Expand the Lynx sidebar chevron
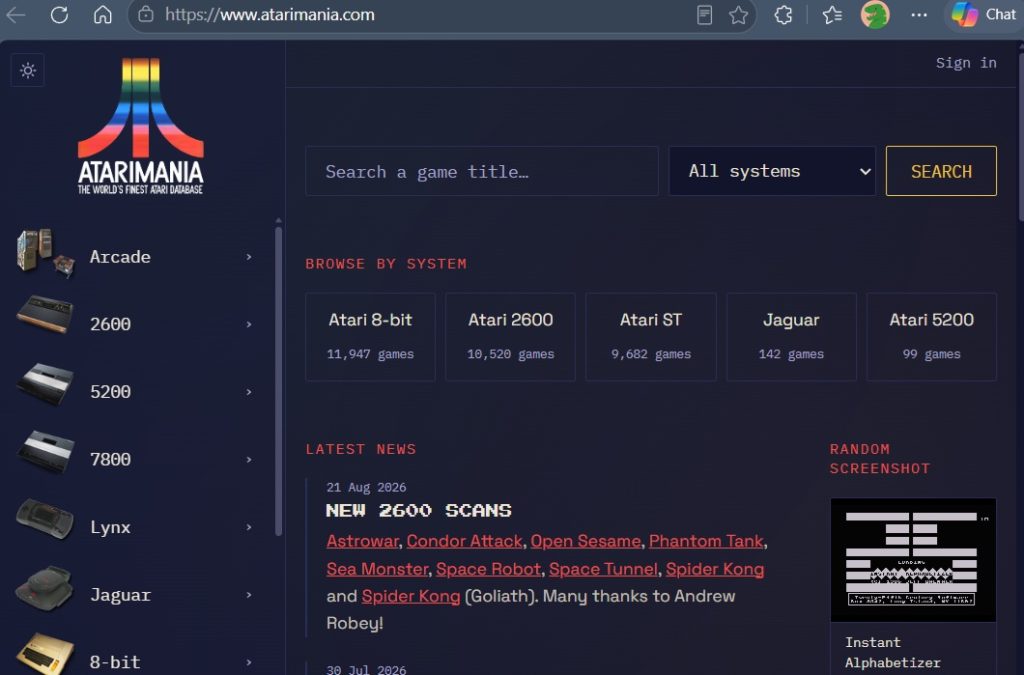The height and width of the screenshot is (675, 1024). tap(249, 527)
